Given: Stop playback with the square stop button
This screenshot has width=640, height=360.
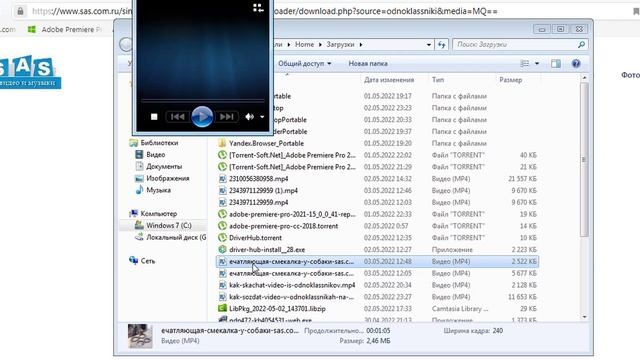Looking at the screenshot, I should [x=154, y=117].
